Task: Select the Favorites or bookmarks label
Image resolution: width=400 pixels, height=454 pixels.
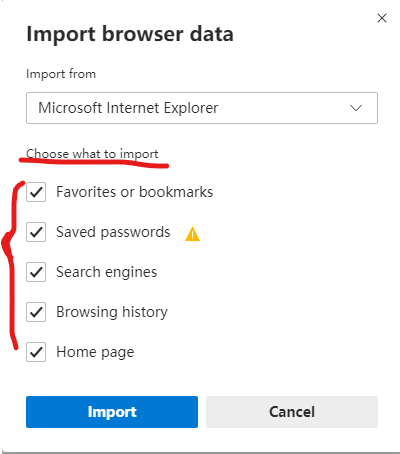Action: (134, 192)
